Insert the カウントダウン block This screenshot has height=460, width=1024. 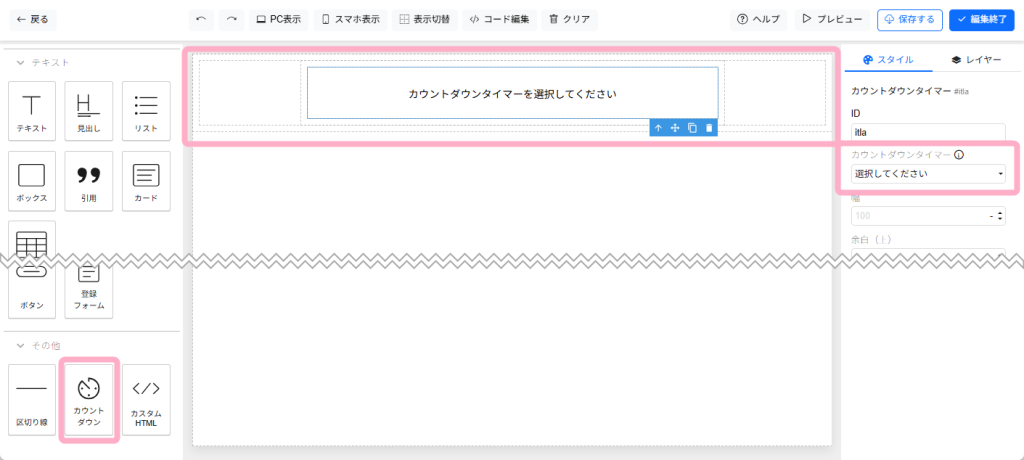coord(89,399)
